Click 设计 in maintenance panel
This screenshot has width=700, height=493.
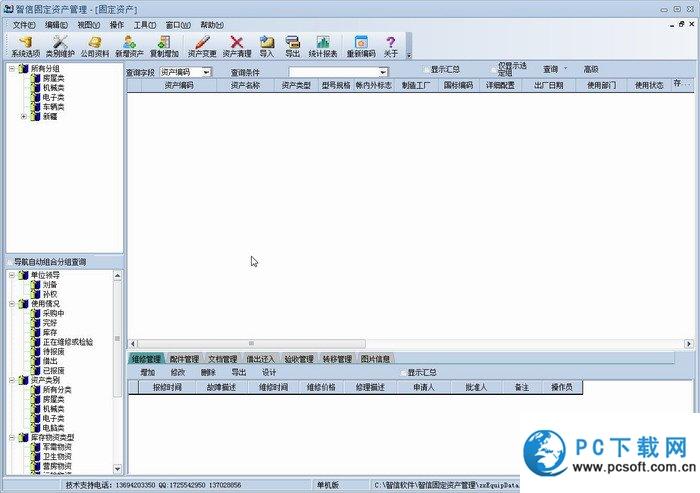click(269, 372)
